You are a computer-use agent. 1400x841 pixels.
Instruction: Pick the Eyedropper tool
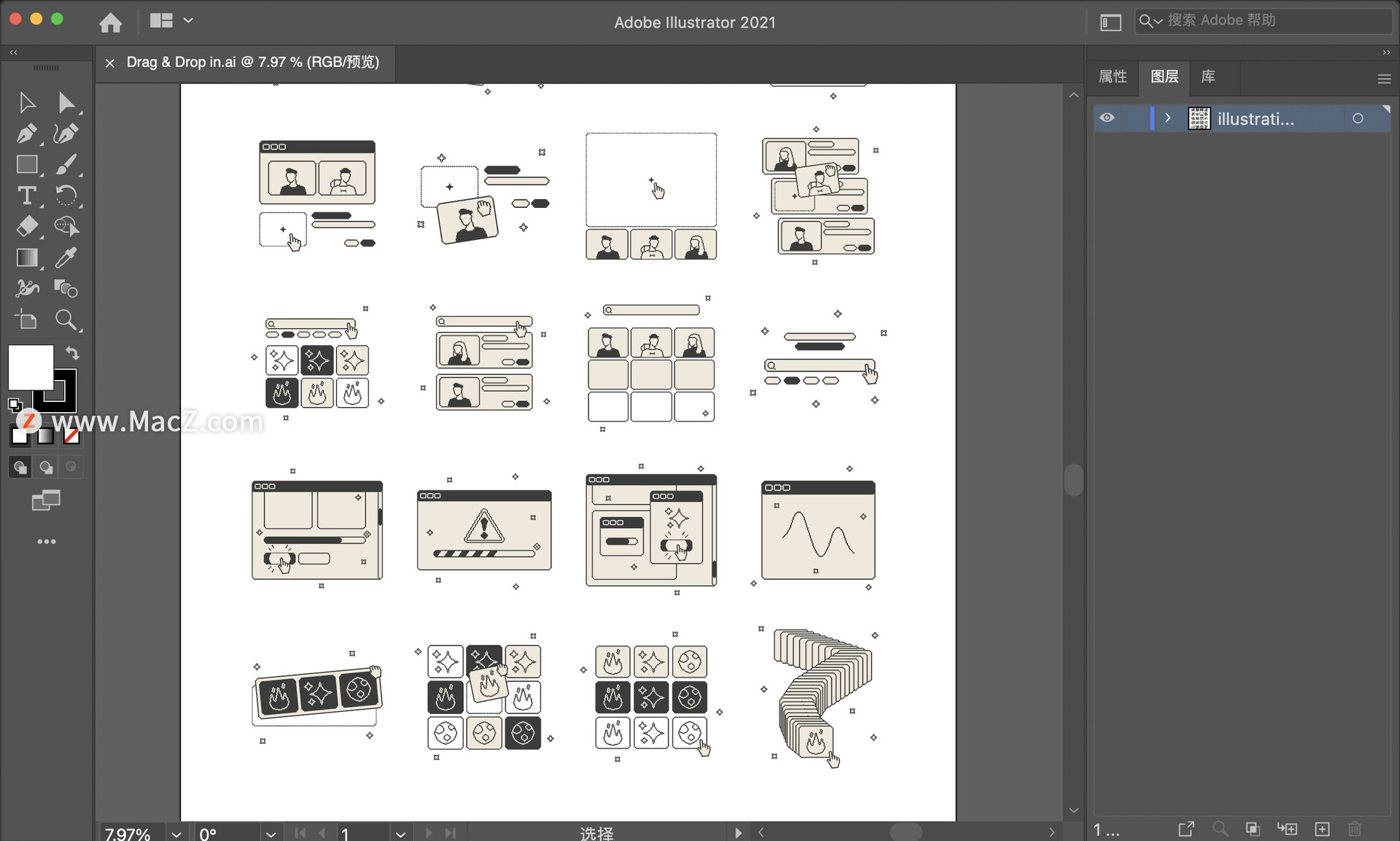point(66,257)
